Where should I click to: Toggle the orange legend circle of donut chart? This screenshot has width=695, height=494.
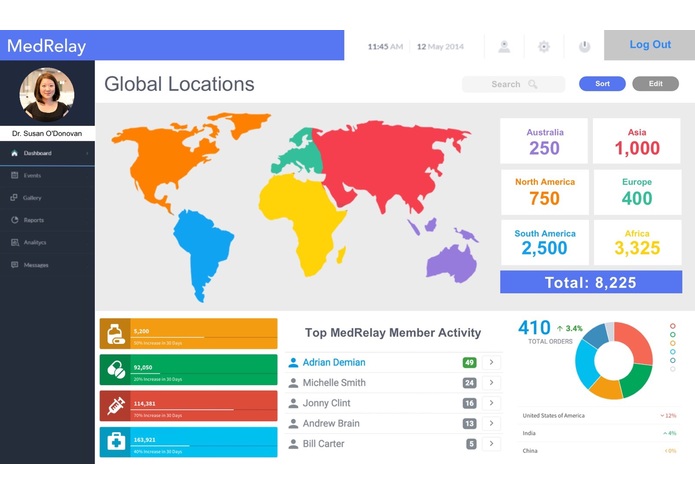point(672,343)
